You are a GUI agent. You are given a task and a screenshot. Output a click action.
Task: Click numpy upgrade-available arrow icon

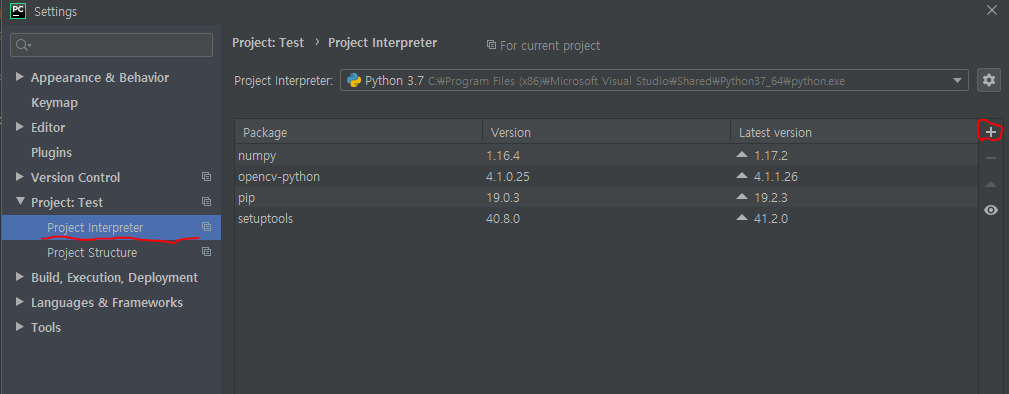[742, 155]
